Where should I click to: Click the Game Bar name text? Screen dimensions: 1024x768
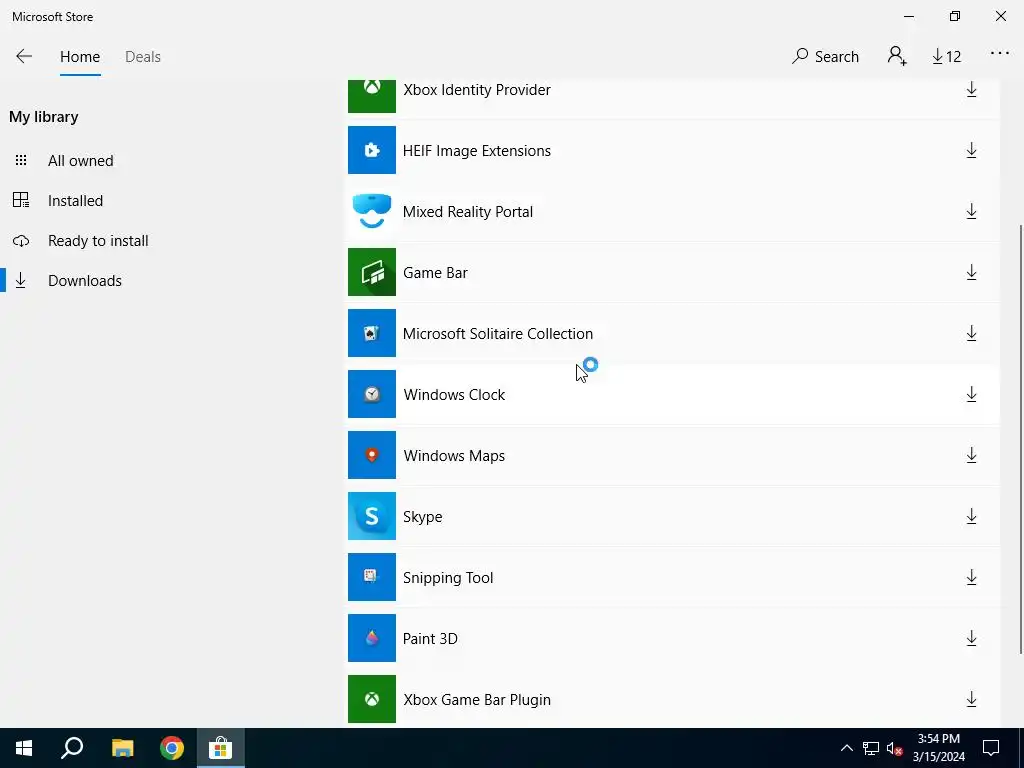click(435, 272)
